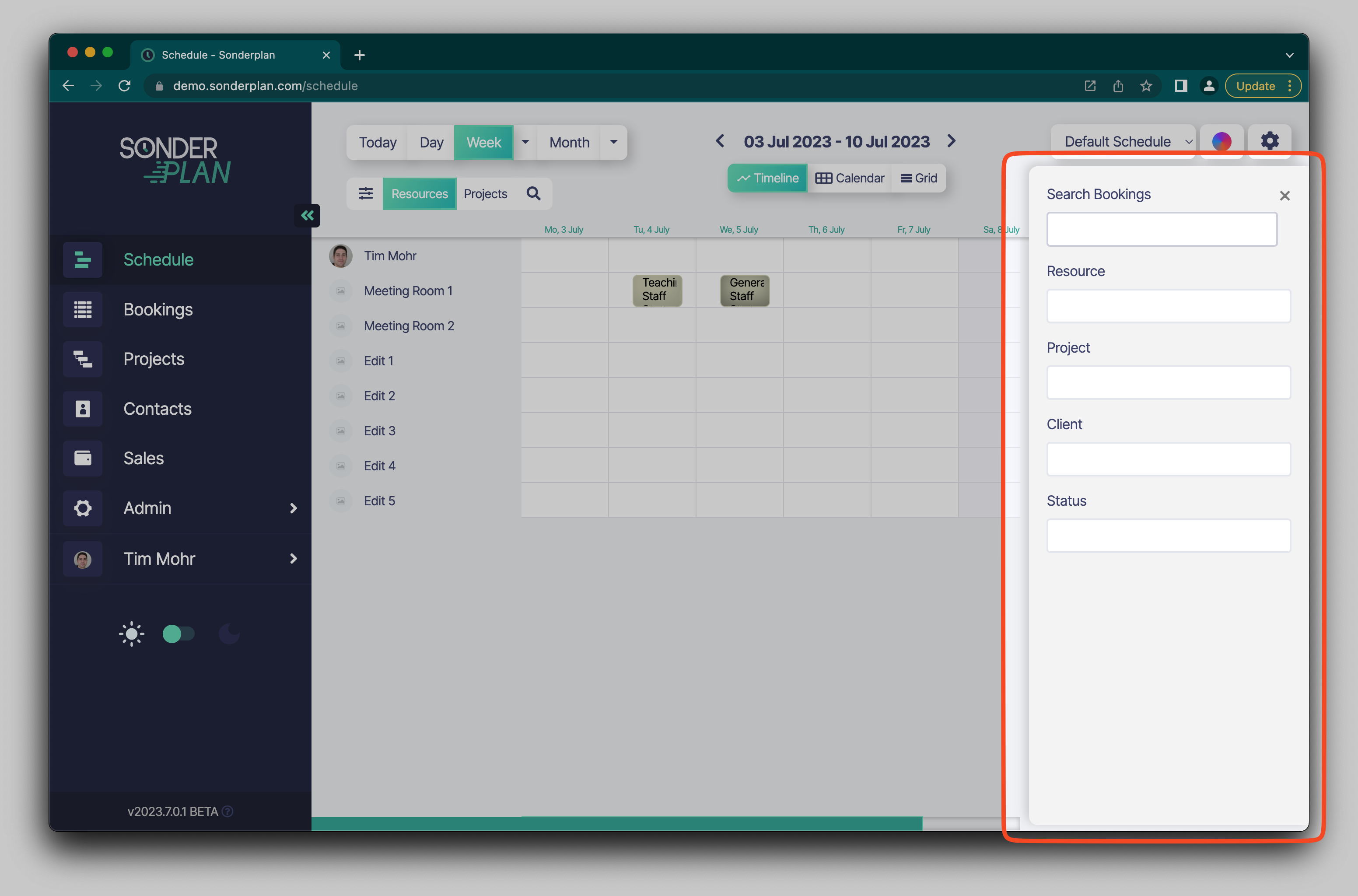This screenshot has height=896, width=1358.
Task: Click the Today button
Action: [x=378, y=141]
